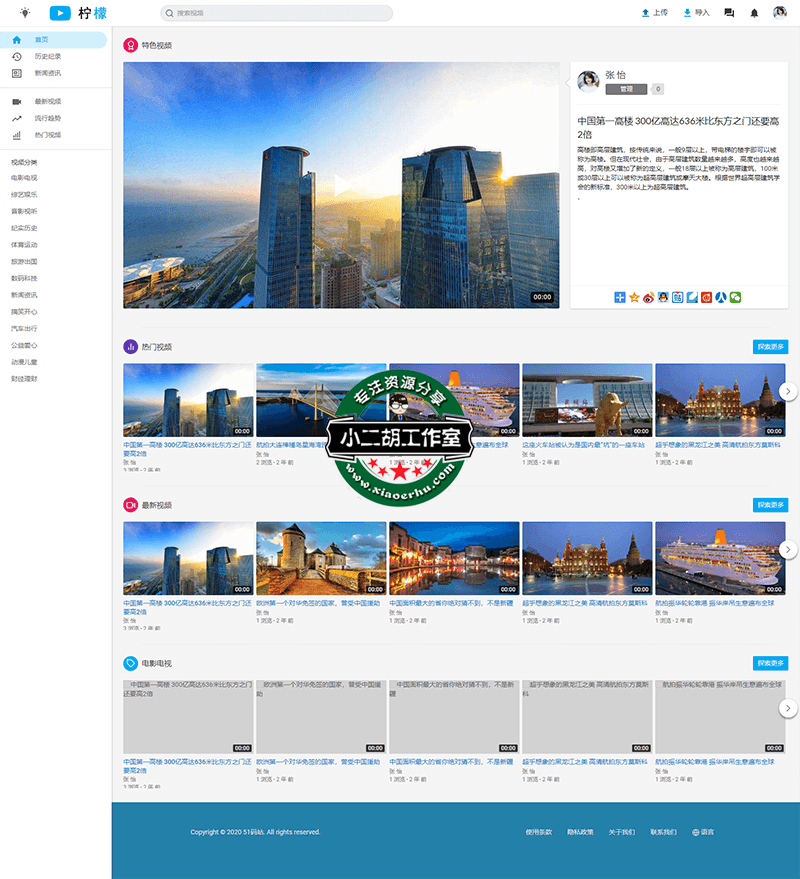Share via the WeChat icon
The width and height of the screenshot is (800, 879).
point(735,297)
